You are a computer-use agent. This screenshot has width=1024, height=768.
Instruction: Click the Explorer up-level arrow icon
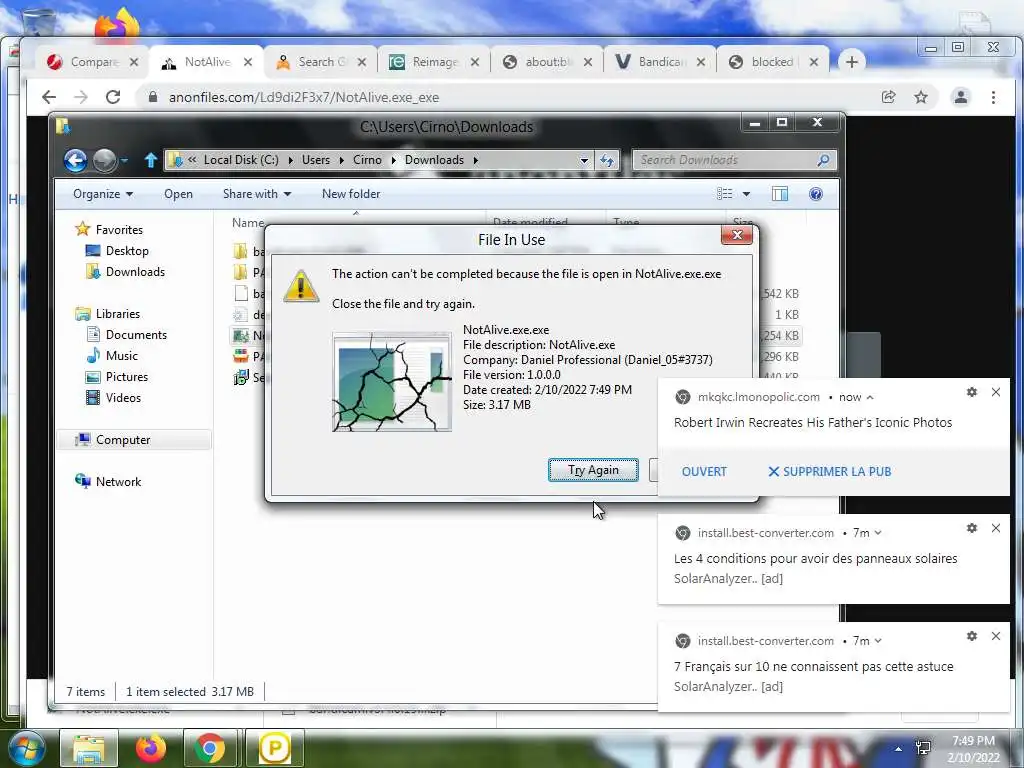pos(151,160)
